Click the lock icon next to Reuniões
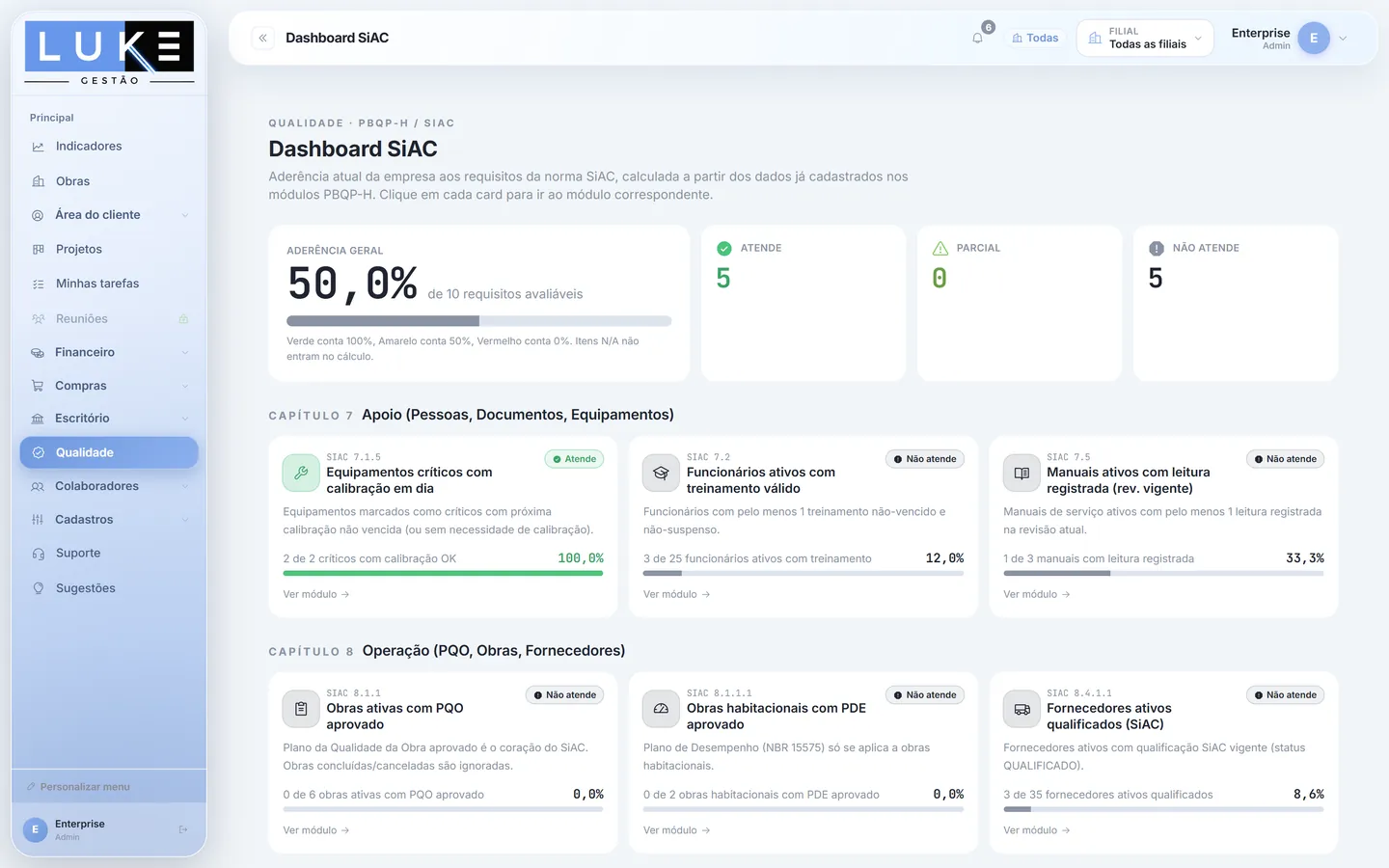 tap(183, 318)
